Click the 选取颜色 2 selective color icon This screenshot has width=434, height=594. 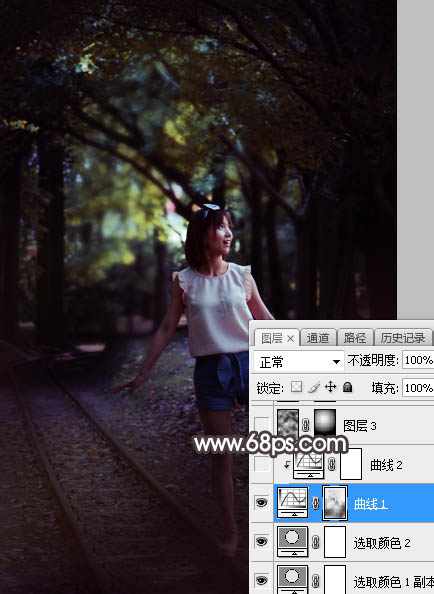coord(292,541)
